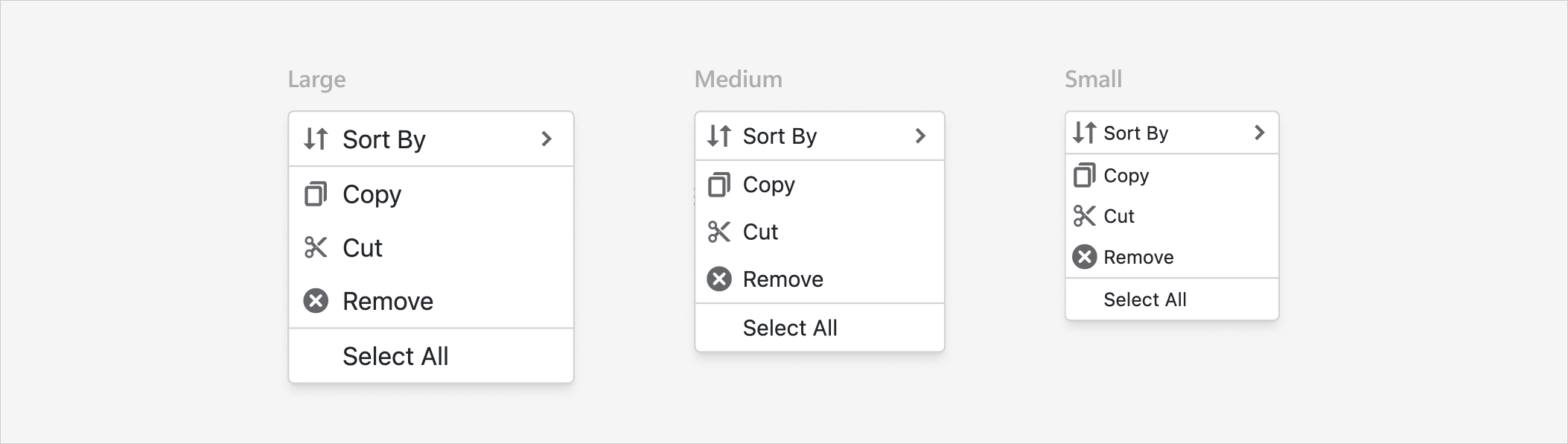This screenshot has width=1568, height=444.
Task: Click the sort arrows icon in the Large menu
Action: pyautogui.click(x=315, y=139)
